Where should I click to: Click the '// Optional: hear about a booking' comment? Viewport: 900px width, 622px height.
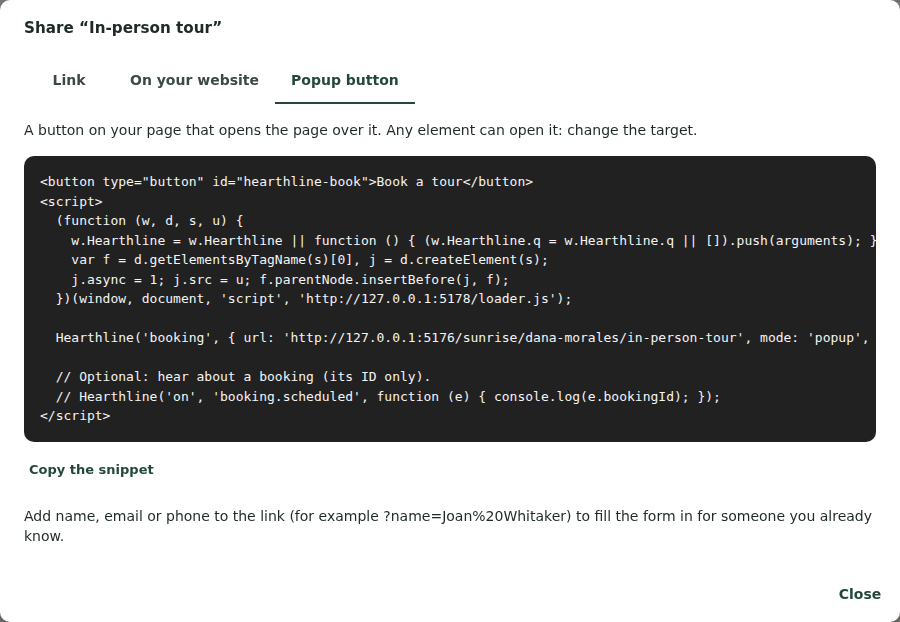point(243,377)
